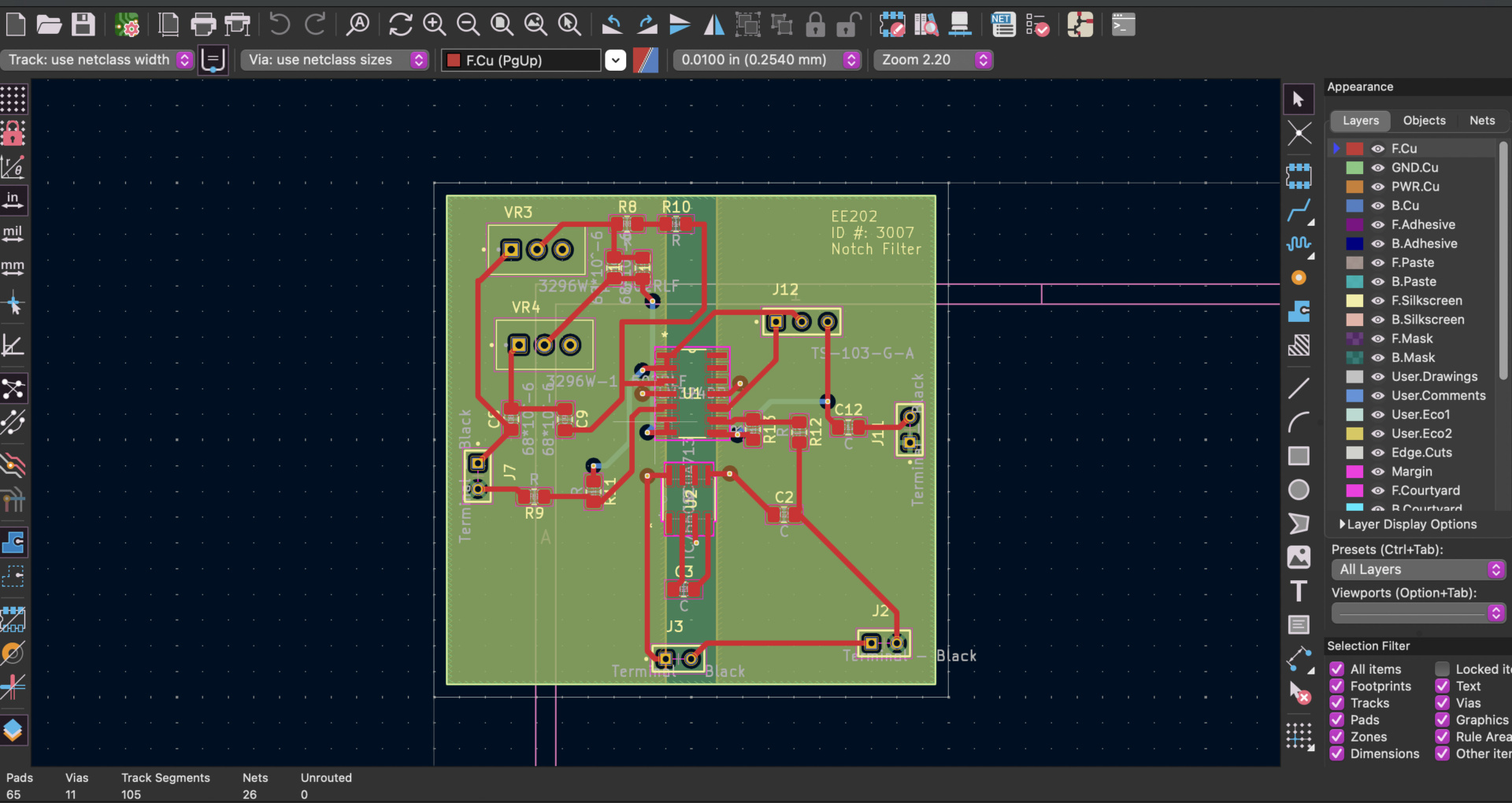
Task: Open the All Layers presets selector
Action: [1417, 569]
